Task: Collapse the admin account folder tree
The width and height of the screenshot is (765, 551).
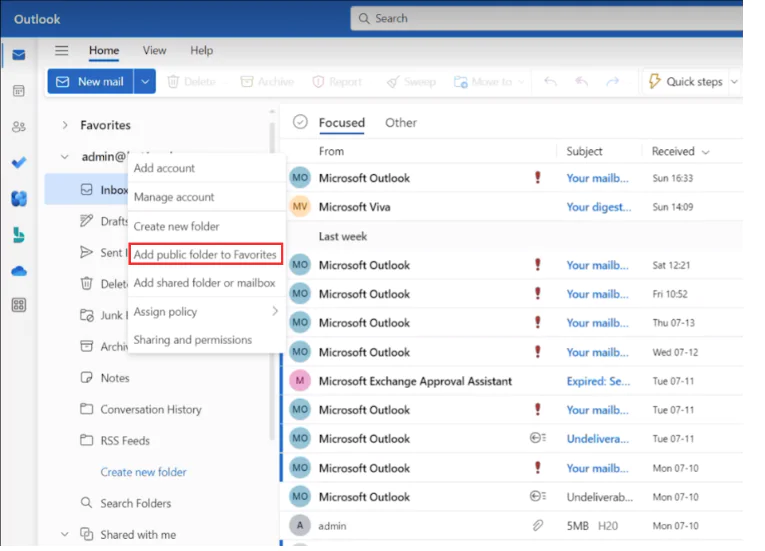Action: [64, 157]
